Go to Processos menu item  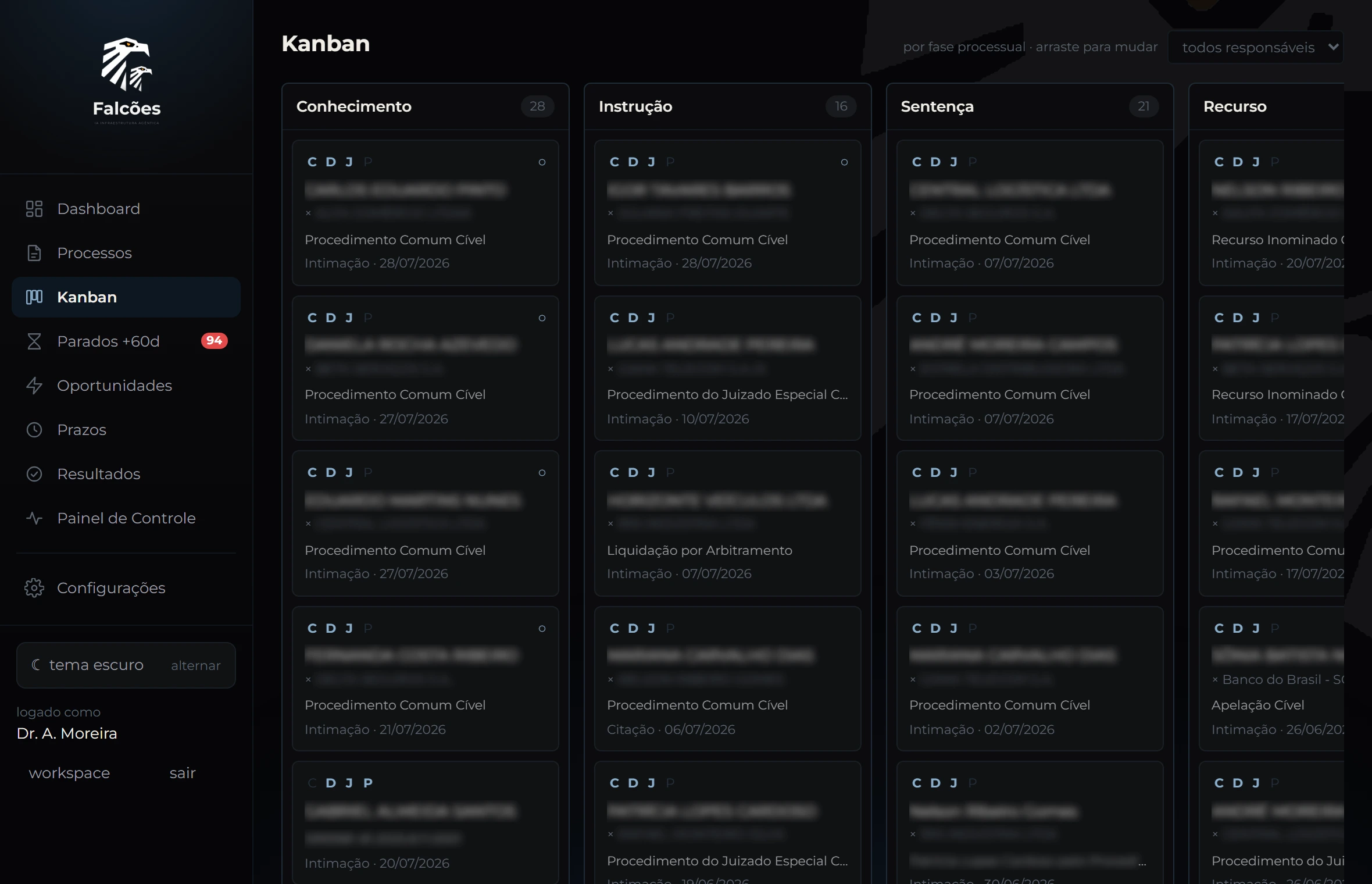point(126,253)
